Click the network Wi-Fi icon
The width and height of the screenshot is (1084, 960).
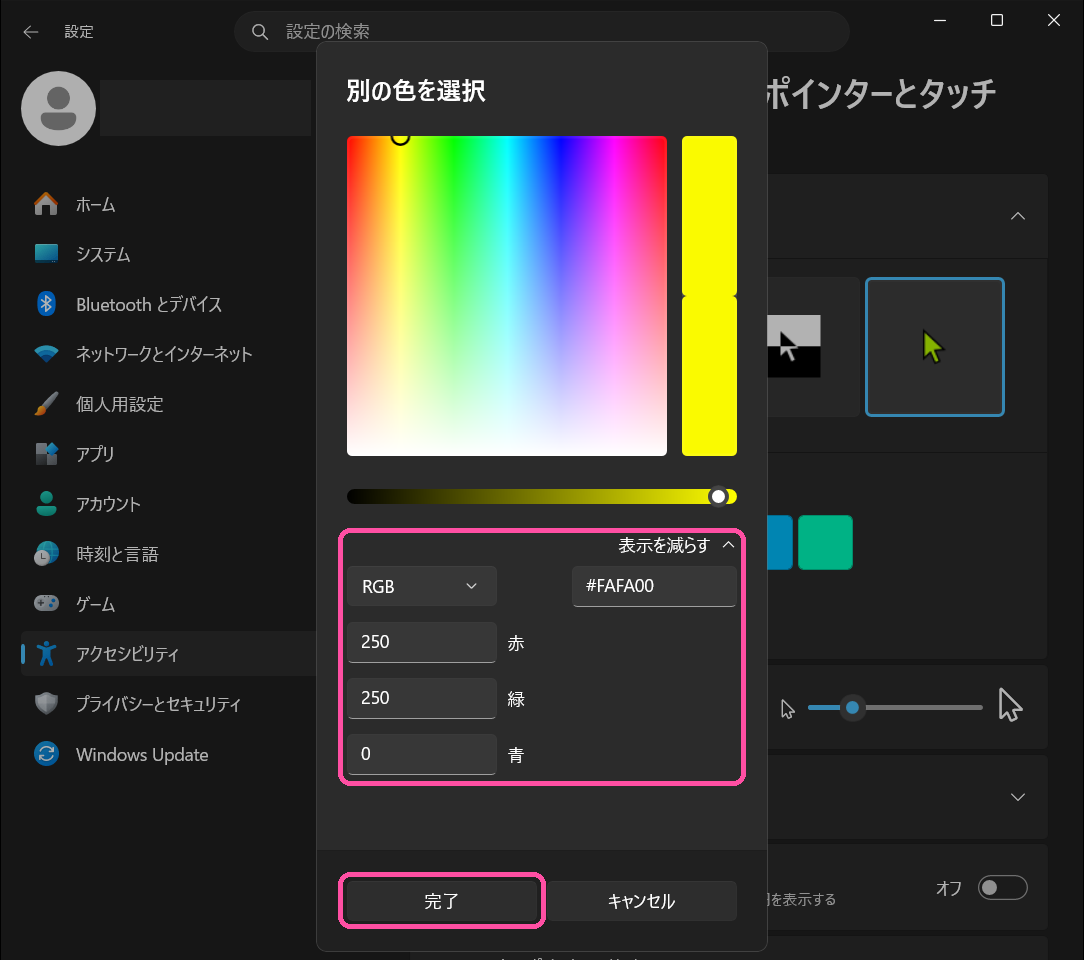pyautogui.click(x=46, y=354)
